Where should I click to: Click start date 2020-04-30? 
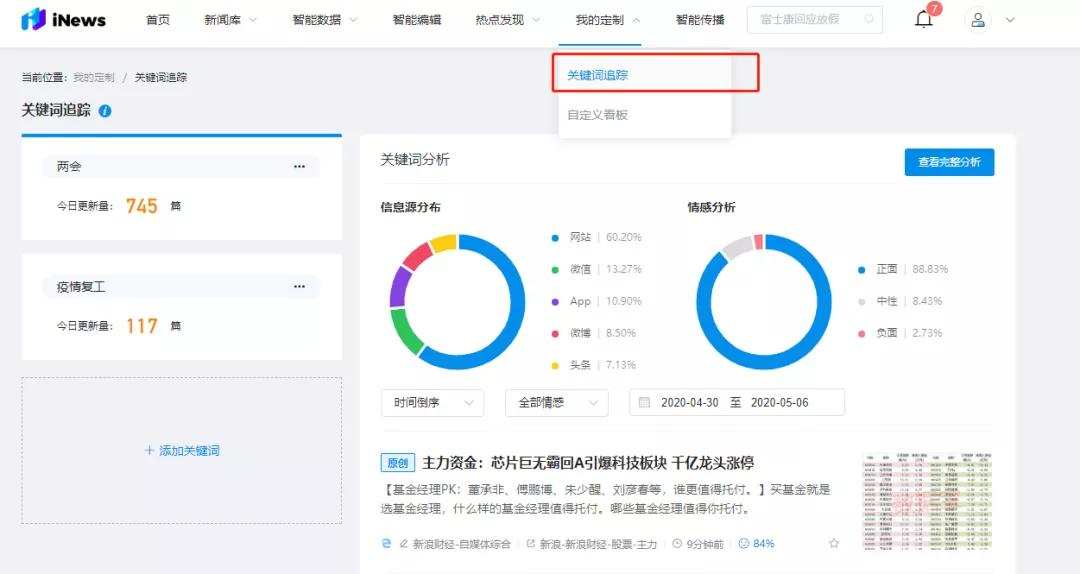tap(689, 402)
